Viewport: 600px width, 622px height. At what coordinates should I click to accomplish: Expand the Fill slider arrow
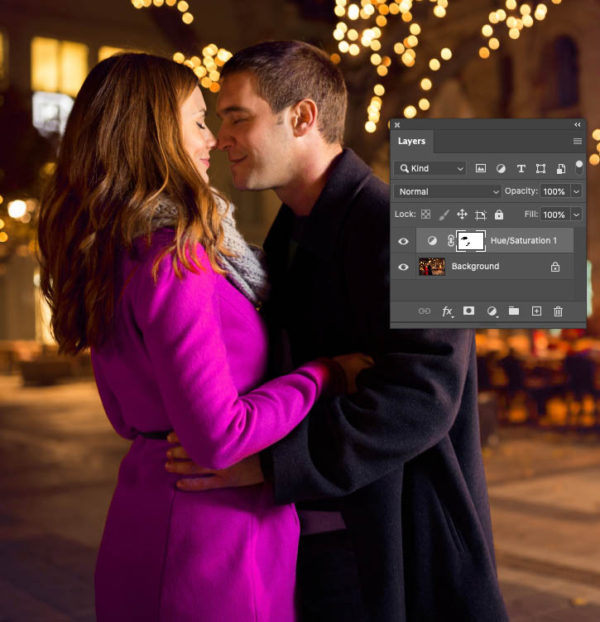pos(576,215)
